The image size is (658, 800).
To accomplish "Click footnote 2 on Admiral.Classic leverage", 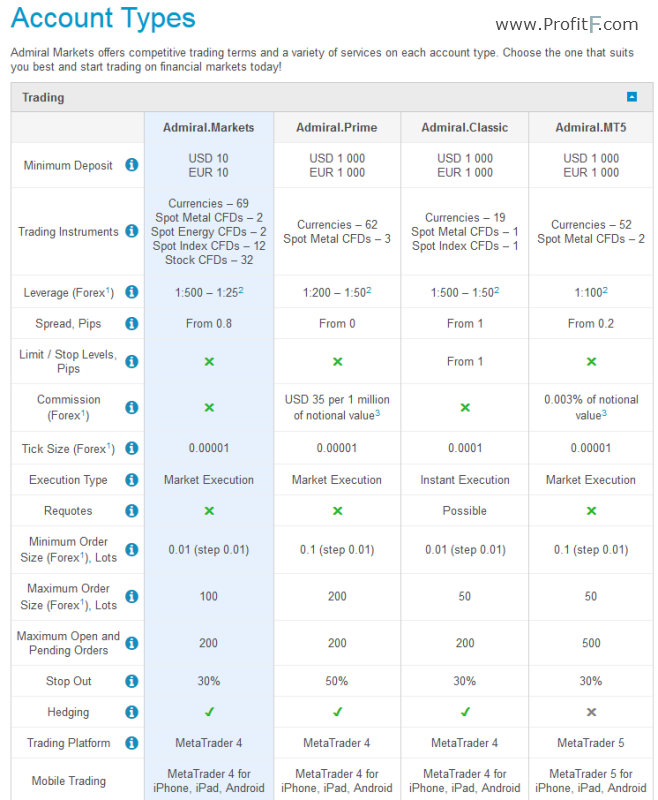I will [497, 290].
